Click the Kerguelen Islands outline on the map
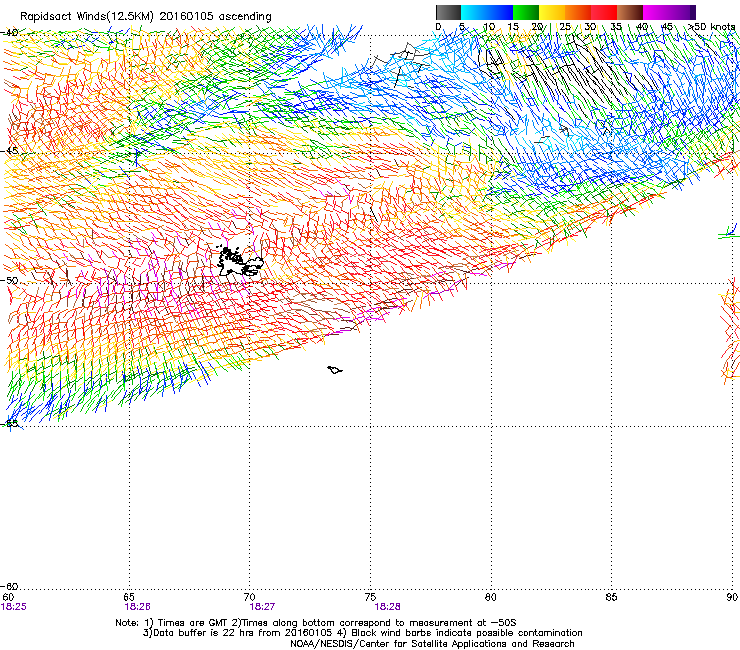740x650 pixels. 240,262
